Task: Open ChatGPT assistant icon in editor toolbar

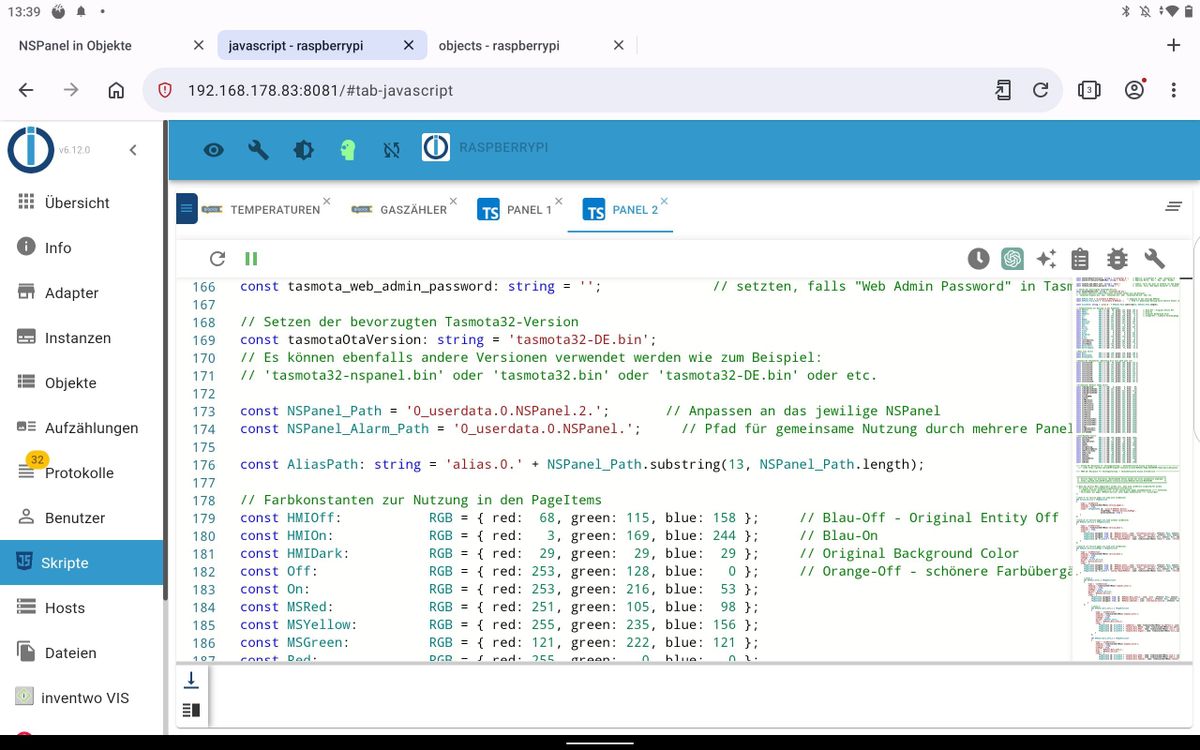Action: click(1013, 259)
